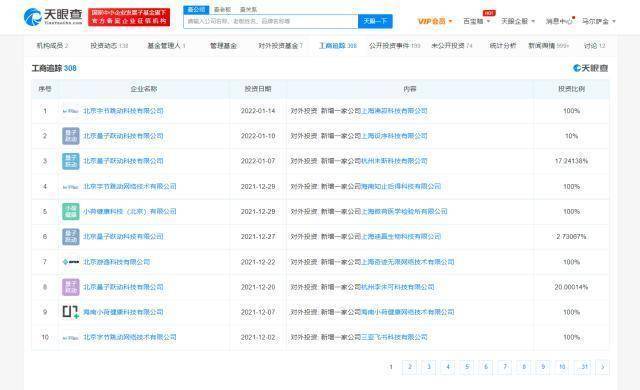Click the 17.24138% ratio value
Image resolution: width=640 pixels, height=390 pixels.
coord(571,161)
